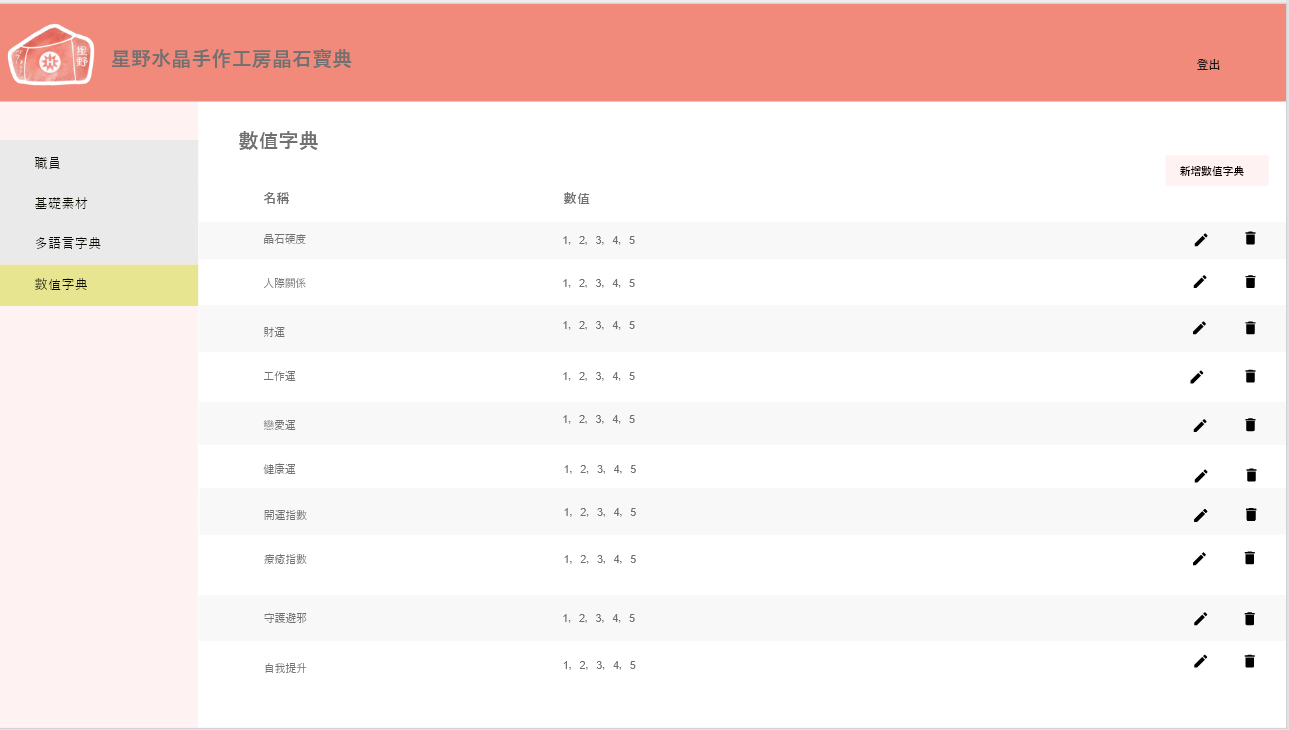The width and height of the screenshot is (1289, 730).
Task: Click 登出 to log out
Action: [1208, 65]
